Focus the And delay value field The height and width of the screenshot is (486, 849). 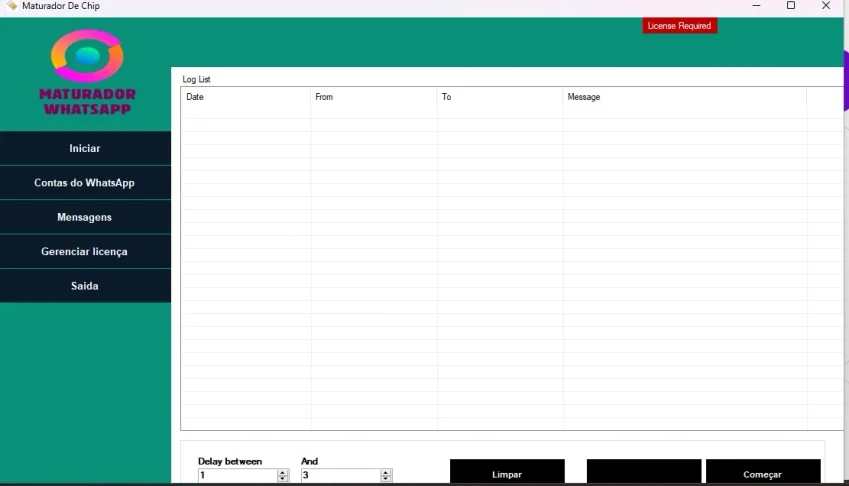(341, 475)
